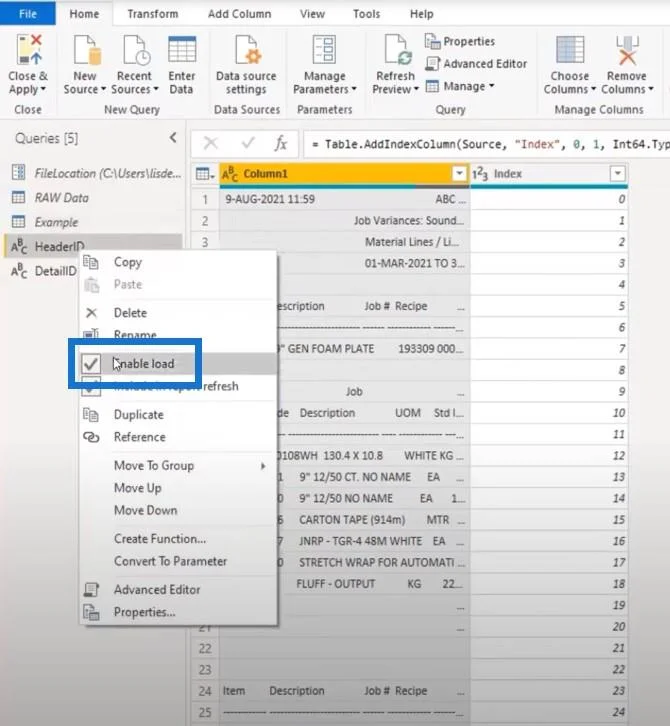Click the table options icon in grid corner
This screenshot has height=726, width=670.
click(205, 174)
